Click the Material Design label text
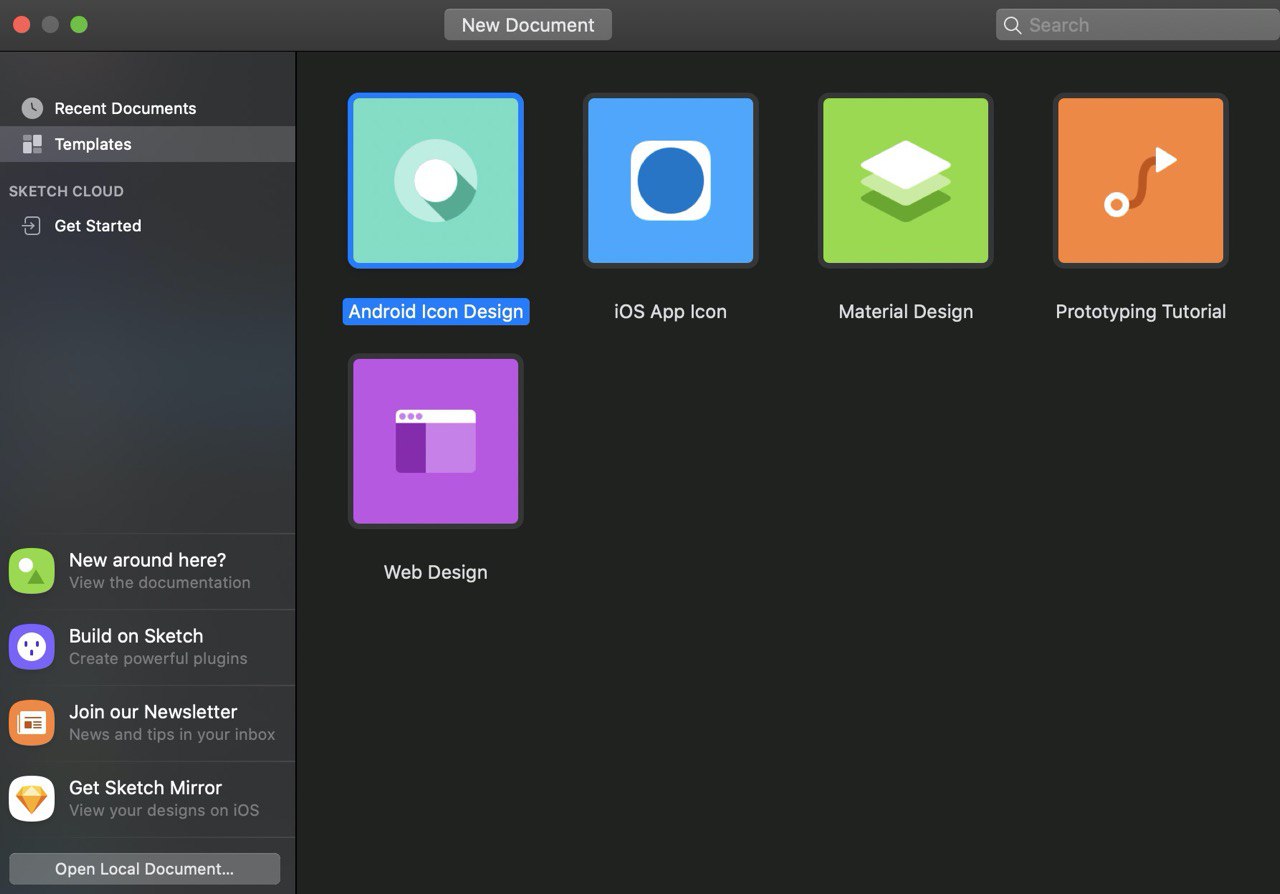 [906, 312]
